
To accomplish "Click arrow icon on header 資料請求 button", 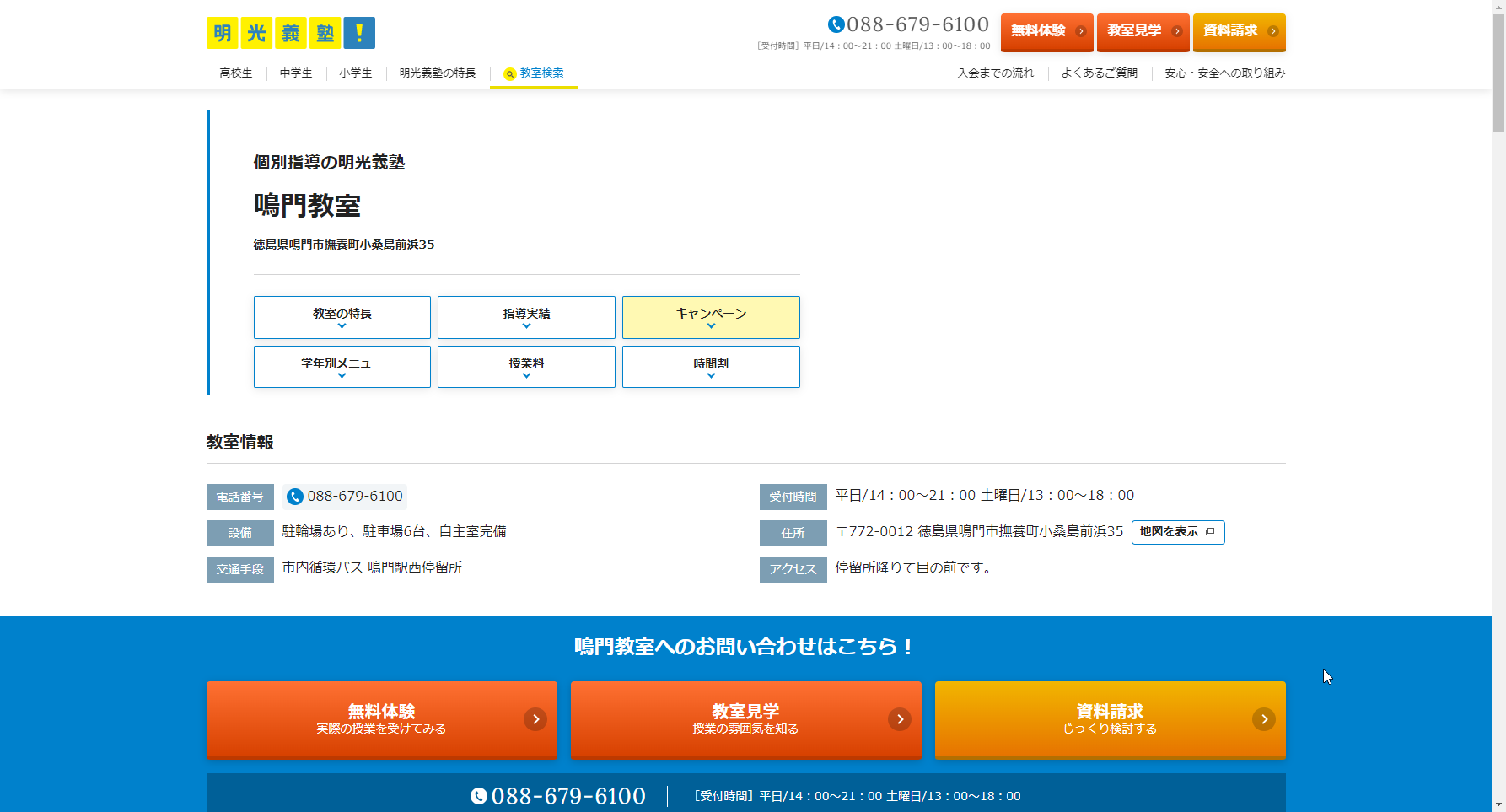I will [x=1273, y=31].
